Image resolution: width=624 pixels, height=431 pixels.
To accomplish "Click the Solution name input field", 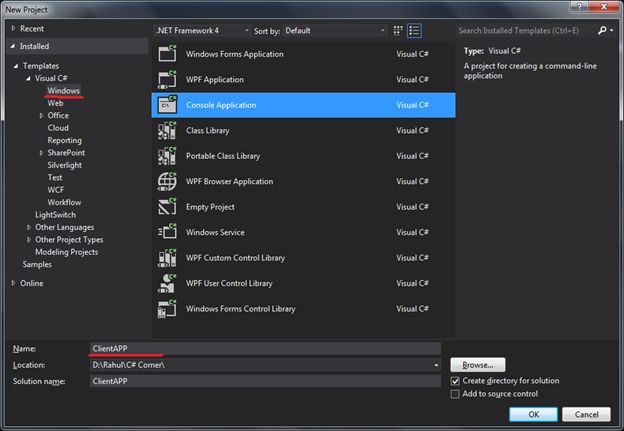I will coord(265,381).
